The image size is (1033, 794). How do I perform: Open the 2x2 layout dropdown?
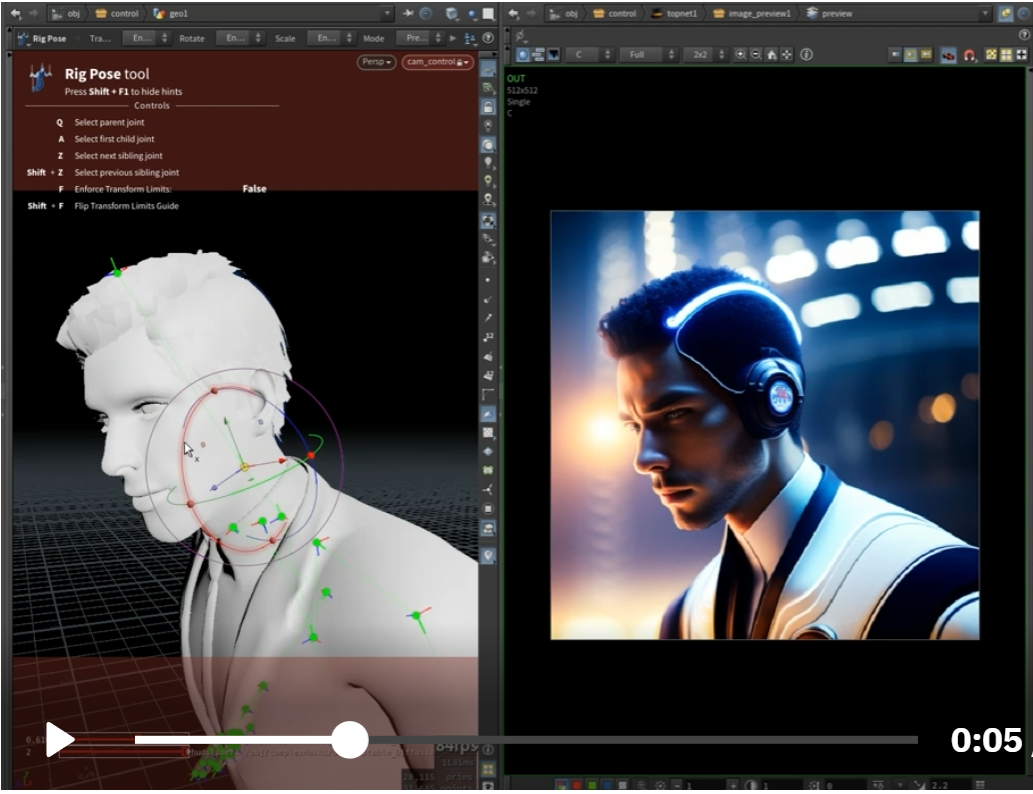click(x=705, y=55)
